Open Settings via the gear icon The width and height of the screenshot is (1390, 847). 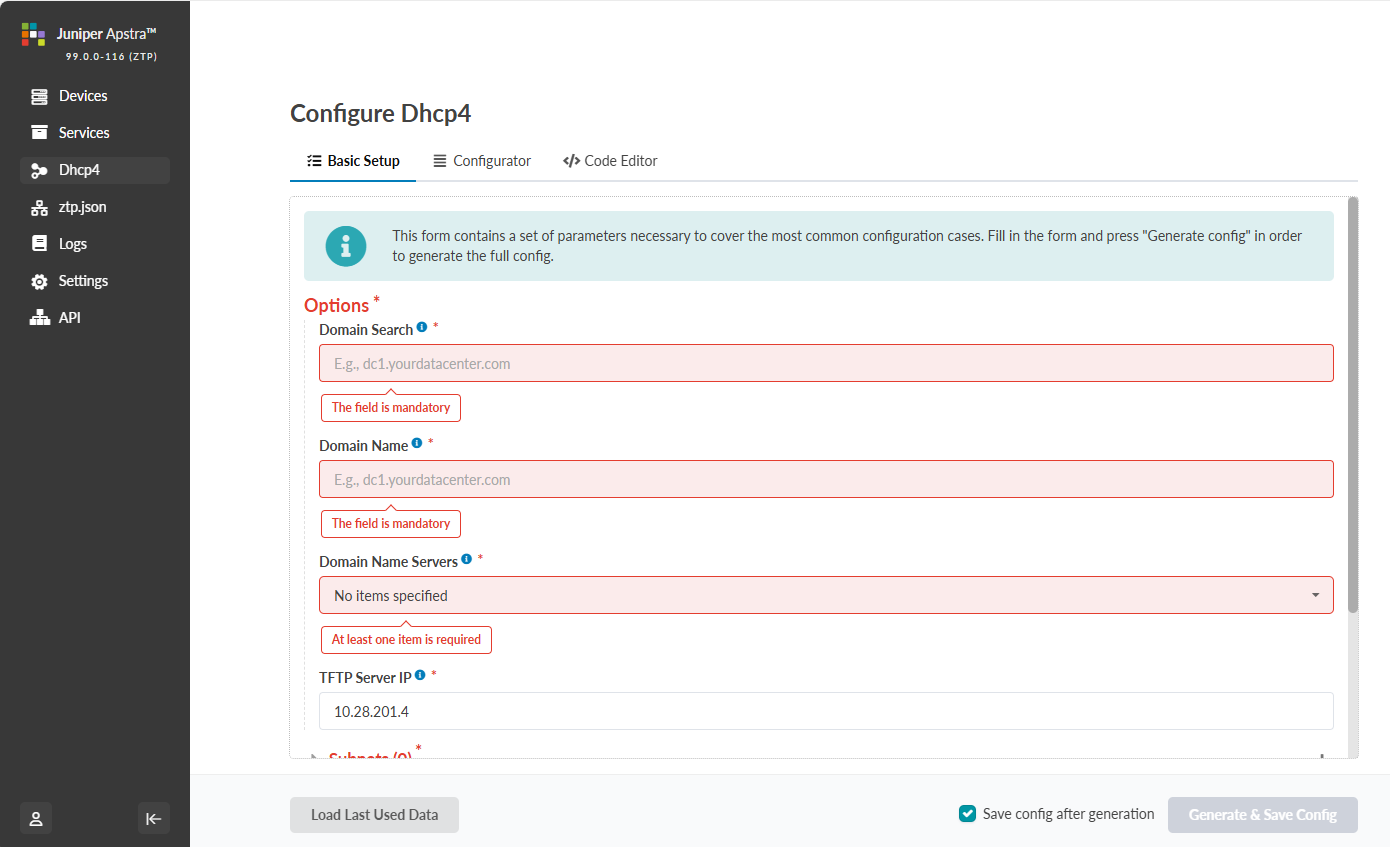click(x=39, y=281)
